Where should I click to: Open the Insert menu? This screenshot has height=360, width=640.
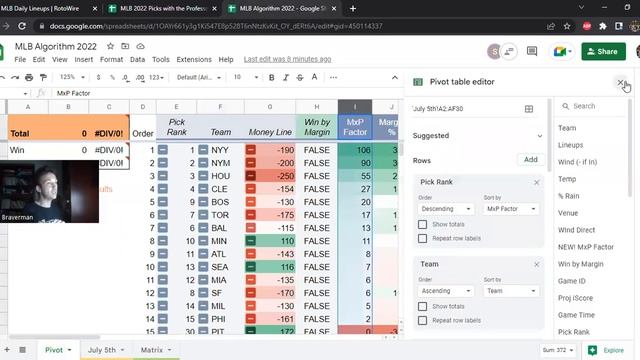(x=84, y=60)
